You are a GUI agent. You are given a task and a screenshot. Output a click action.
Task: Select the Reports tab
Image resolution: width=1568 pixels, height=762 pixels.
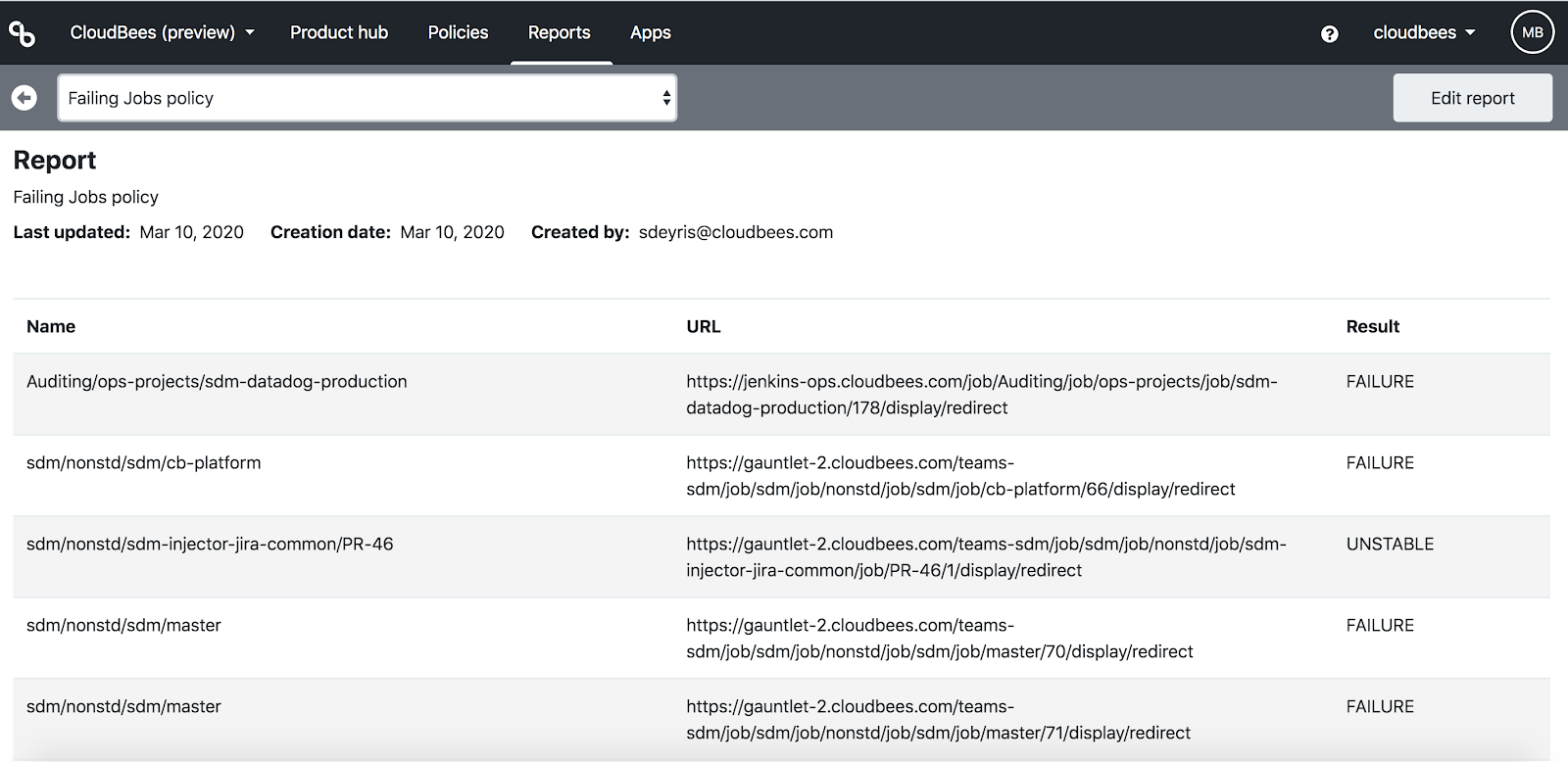(560, 32)
